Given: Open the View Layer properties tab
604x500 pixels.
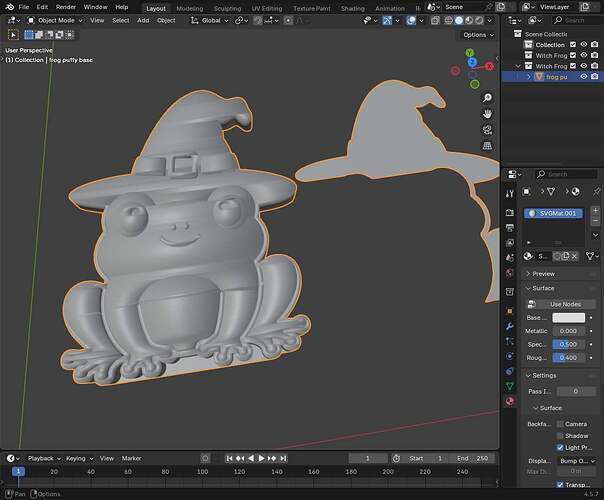Looking at the screenshot, I should tap(510, 243).
